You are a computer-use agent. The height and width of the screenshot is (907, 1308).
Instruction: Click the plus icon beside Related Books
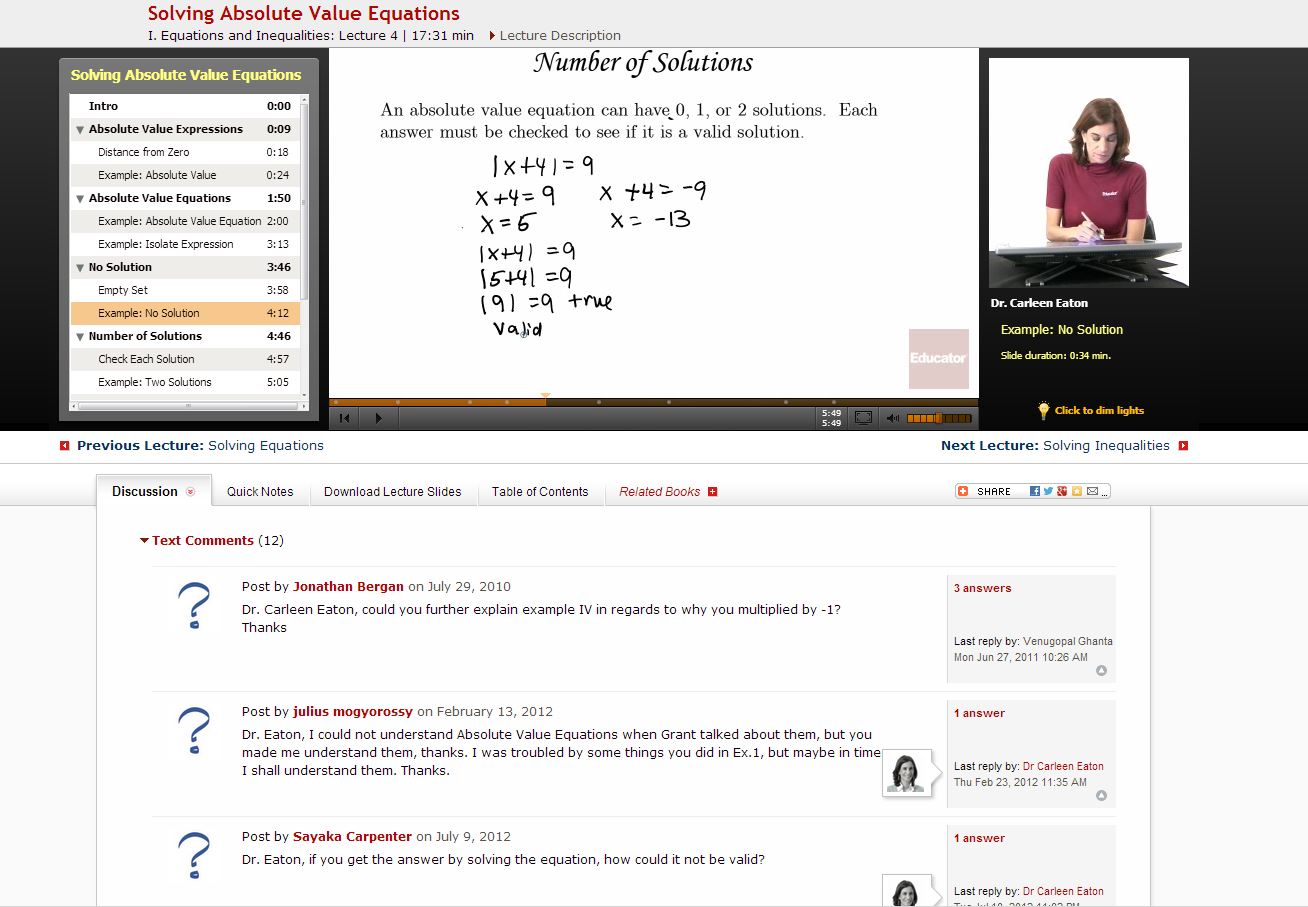(713, 491)
